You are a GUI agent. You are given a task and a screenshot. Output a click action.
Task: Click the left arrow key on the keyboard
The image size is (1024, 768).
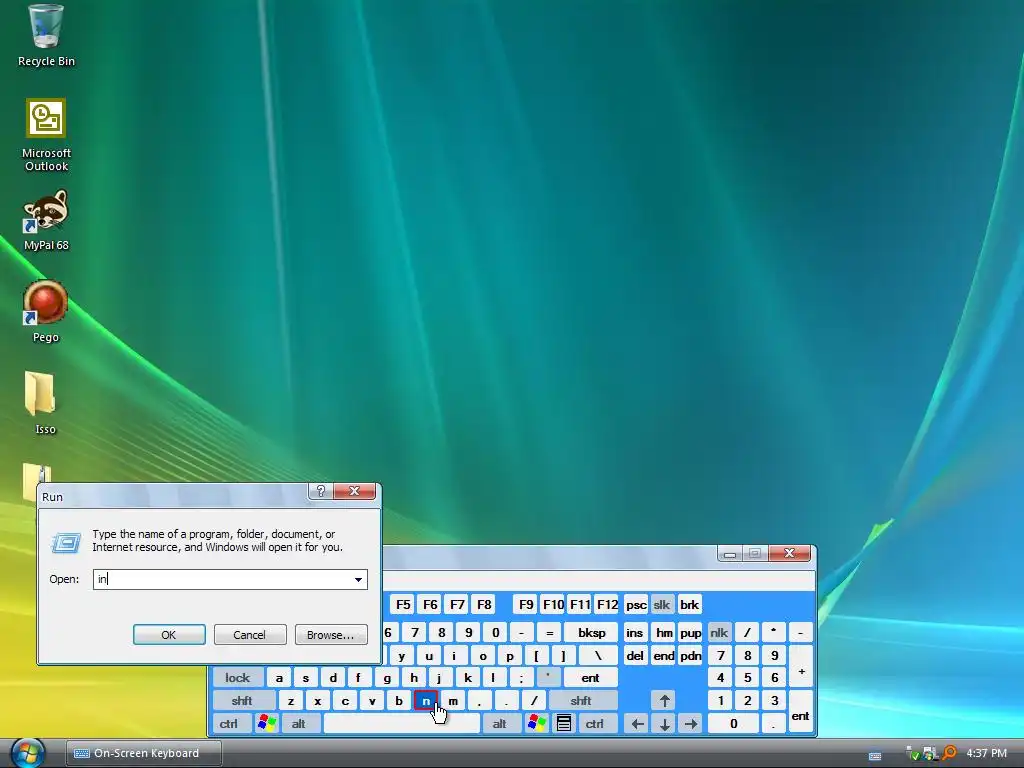click(x=637, y=724)
